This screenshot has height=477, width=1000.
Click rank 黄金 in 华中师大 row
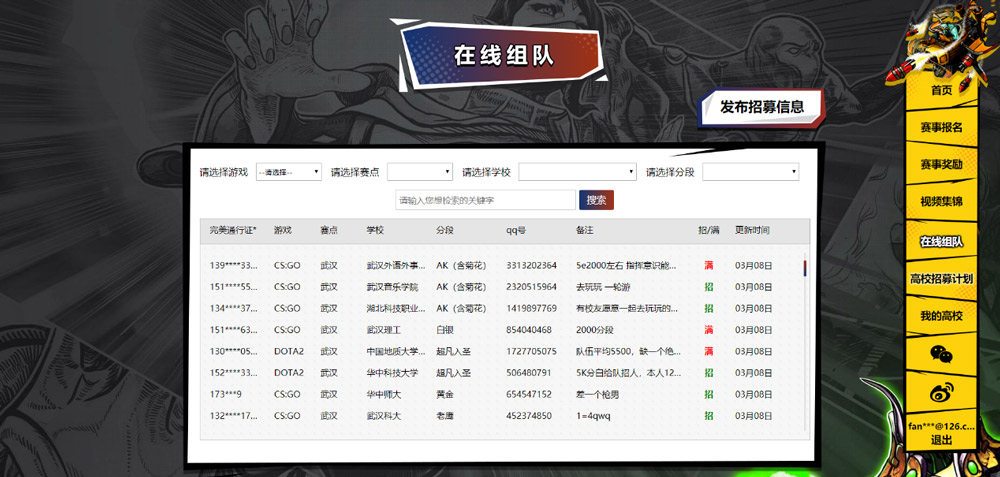coord(445,395)
